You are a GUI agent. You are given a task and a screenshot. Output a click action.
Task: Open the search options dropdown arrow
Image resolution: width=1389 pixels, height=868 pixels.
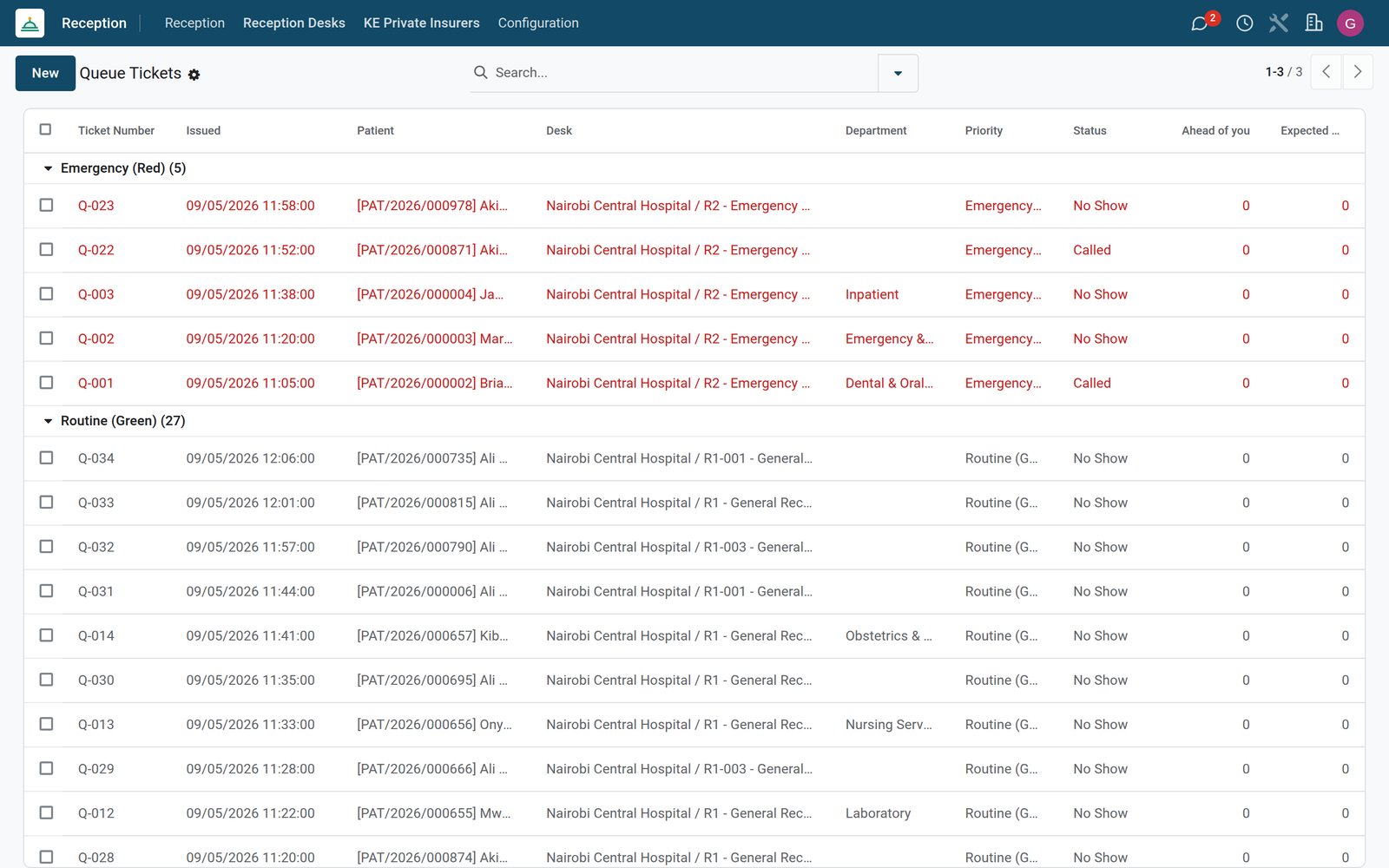coord(898,73)
